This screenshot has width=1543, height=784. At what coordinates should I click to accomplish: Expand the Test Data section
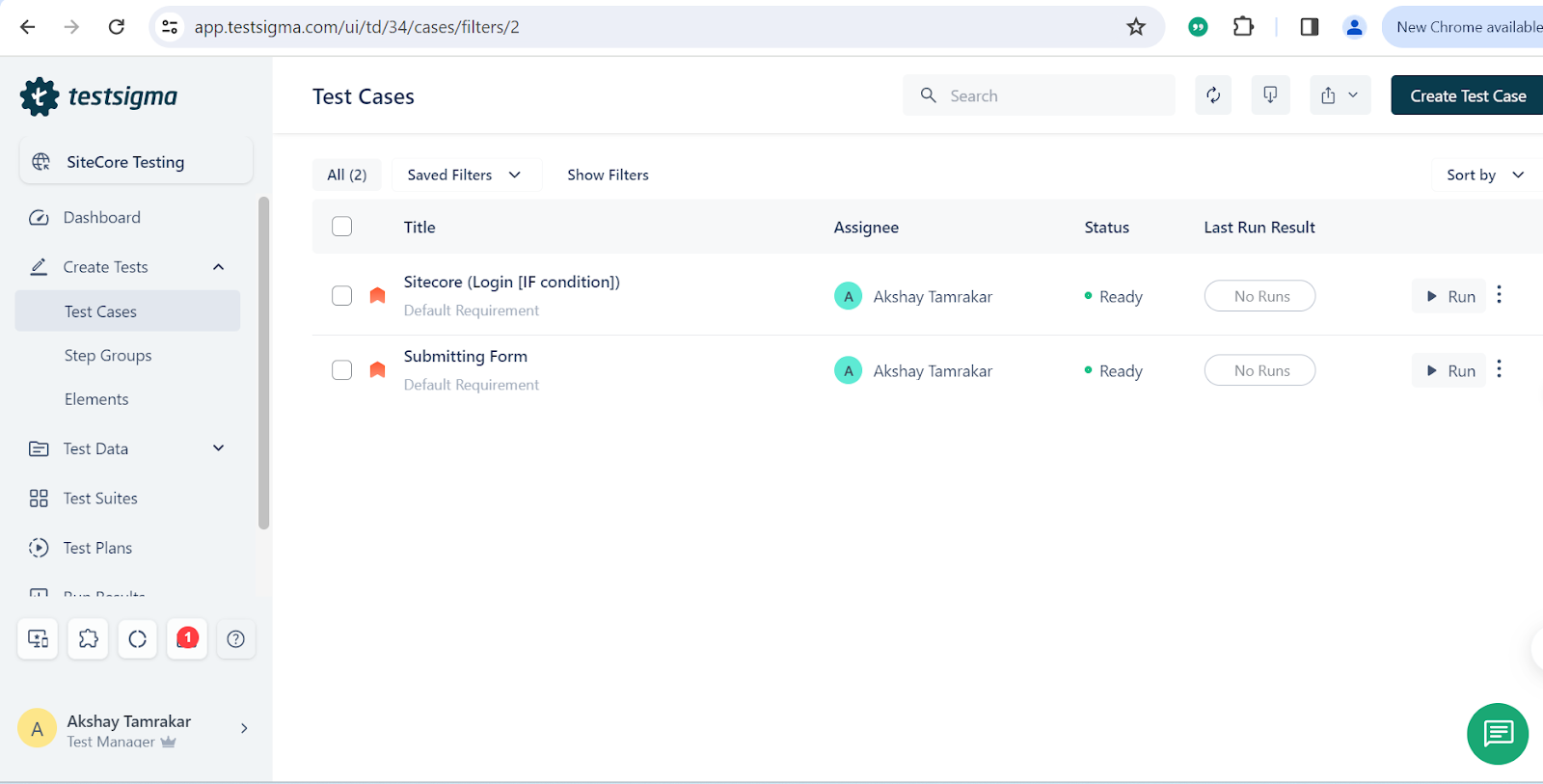point(219,448)
